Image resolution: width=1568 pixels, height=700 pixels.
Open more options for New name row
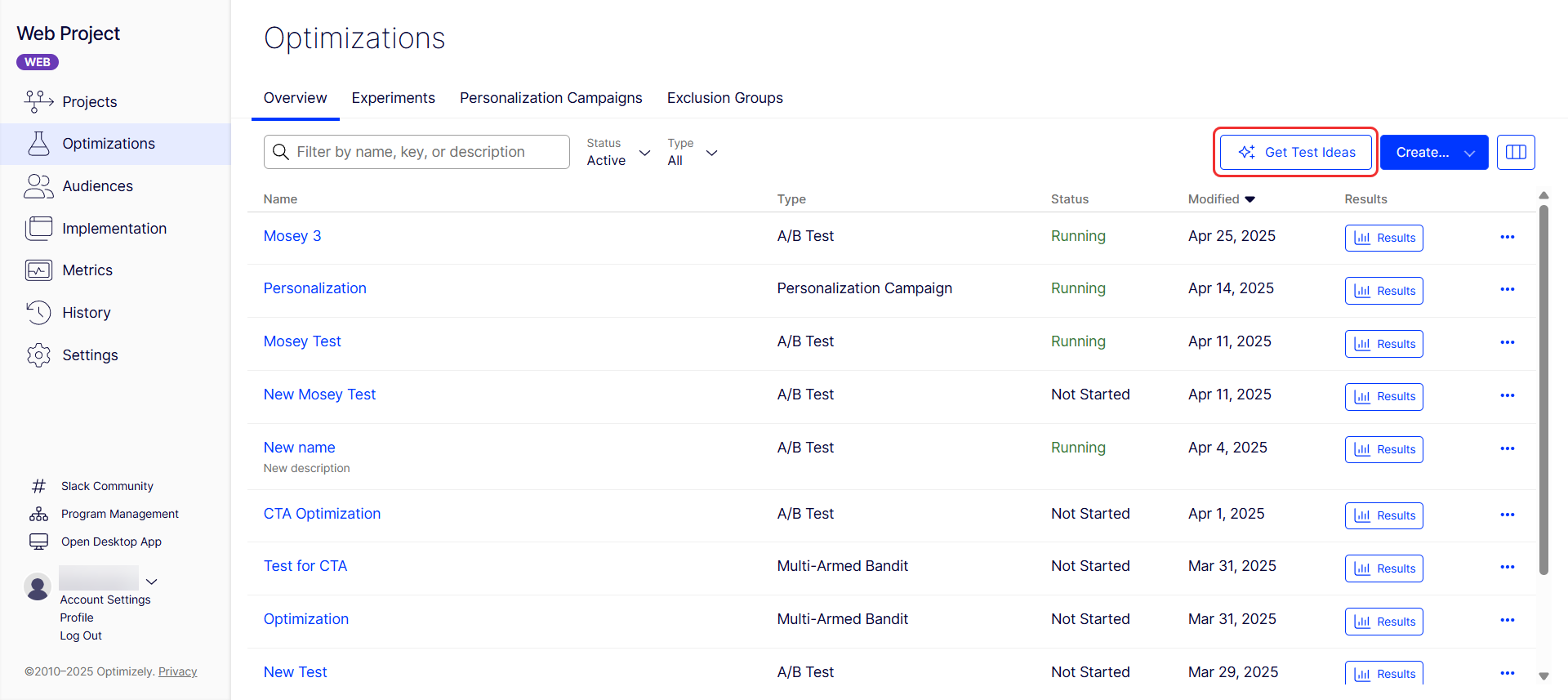(1508, 448)
